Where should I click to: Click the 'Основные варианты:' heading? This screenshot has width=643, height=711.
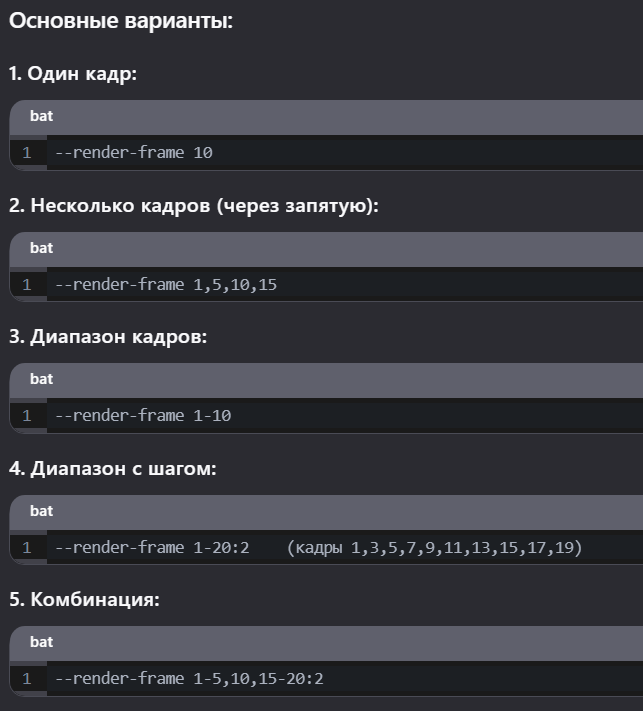pyautogui.click(x=120, y=20)
